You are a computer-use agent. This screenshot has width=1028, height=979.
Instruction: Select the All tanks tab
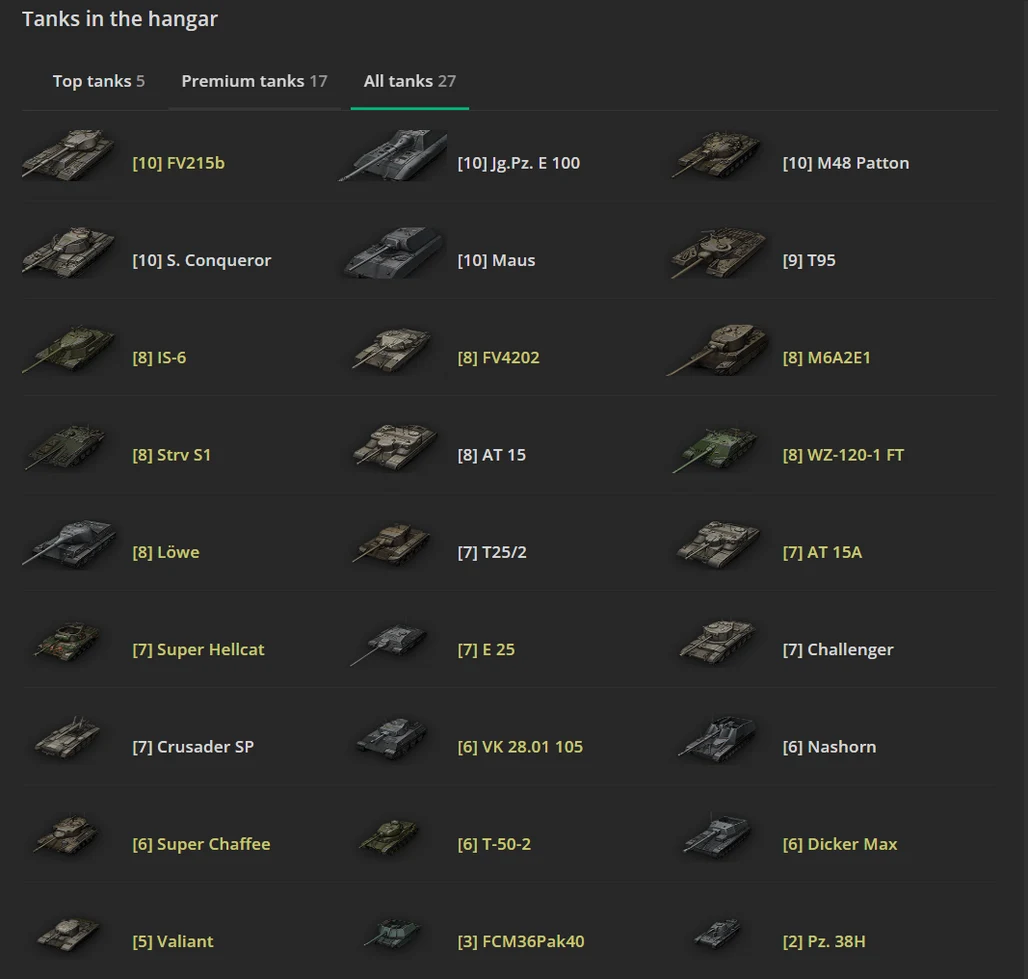410,81
